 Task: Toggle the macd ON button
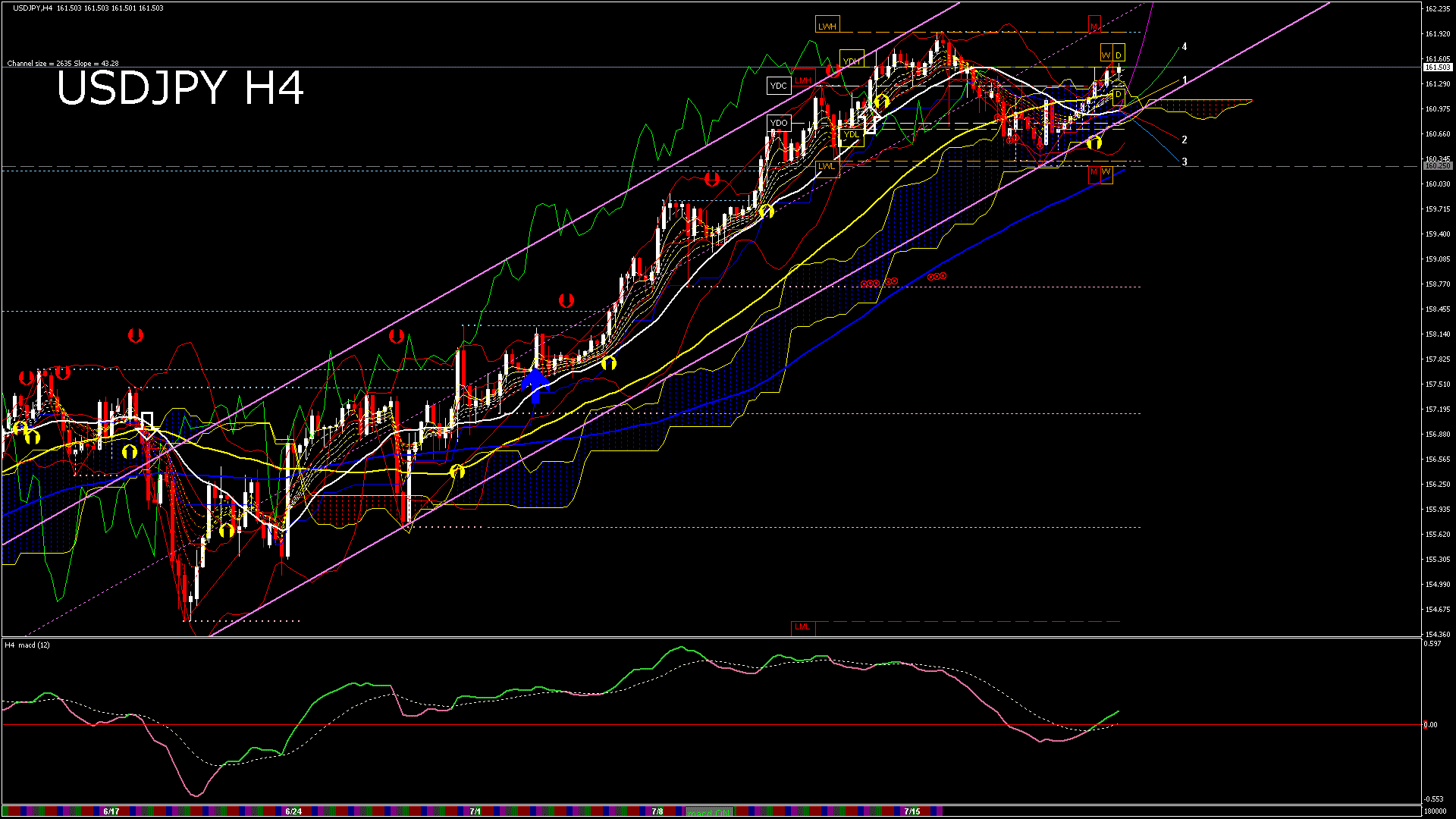coord(709,812)
